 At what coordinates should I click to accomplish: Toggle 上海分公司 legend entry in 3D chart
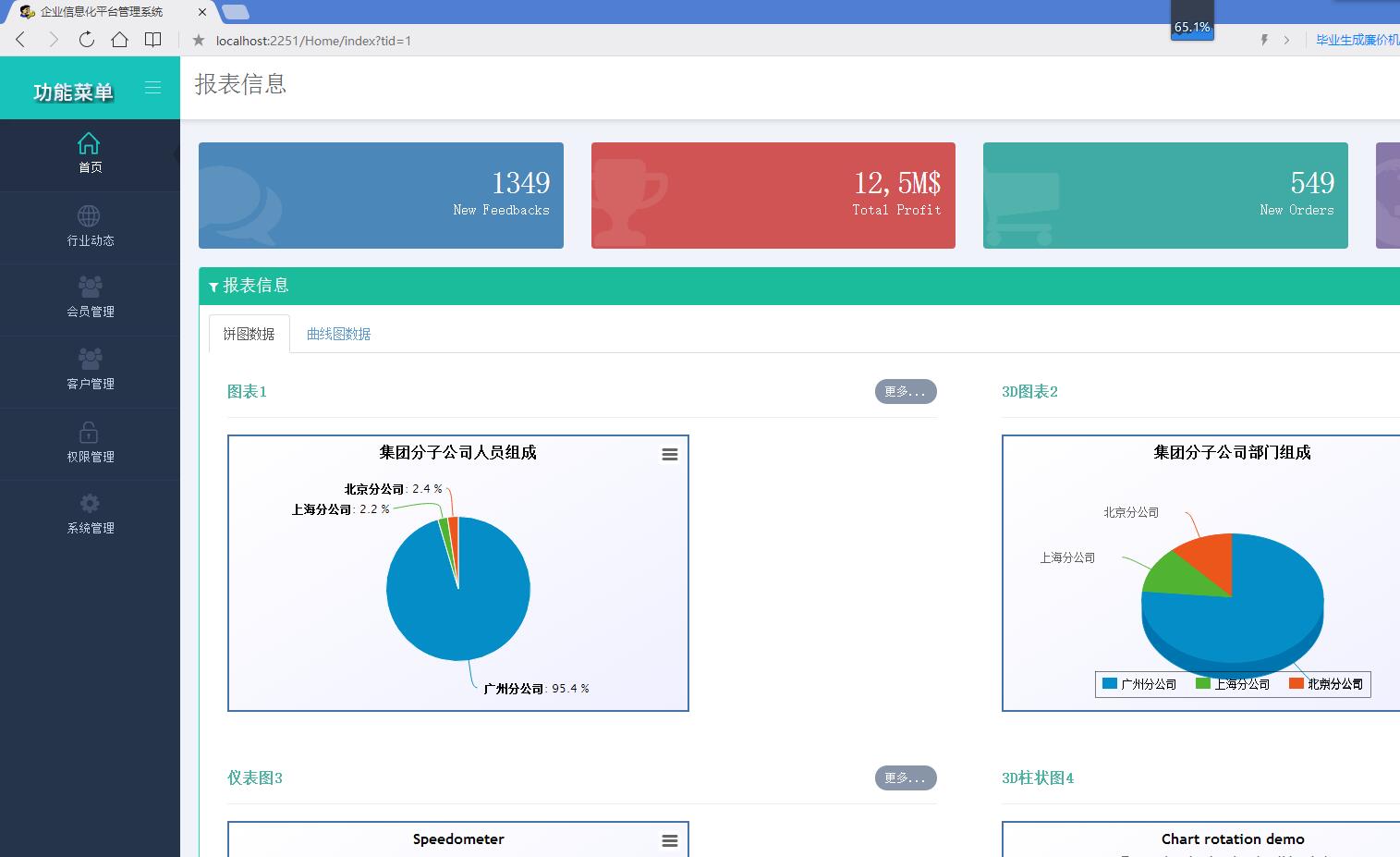tap(1233, 684)
